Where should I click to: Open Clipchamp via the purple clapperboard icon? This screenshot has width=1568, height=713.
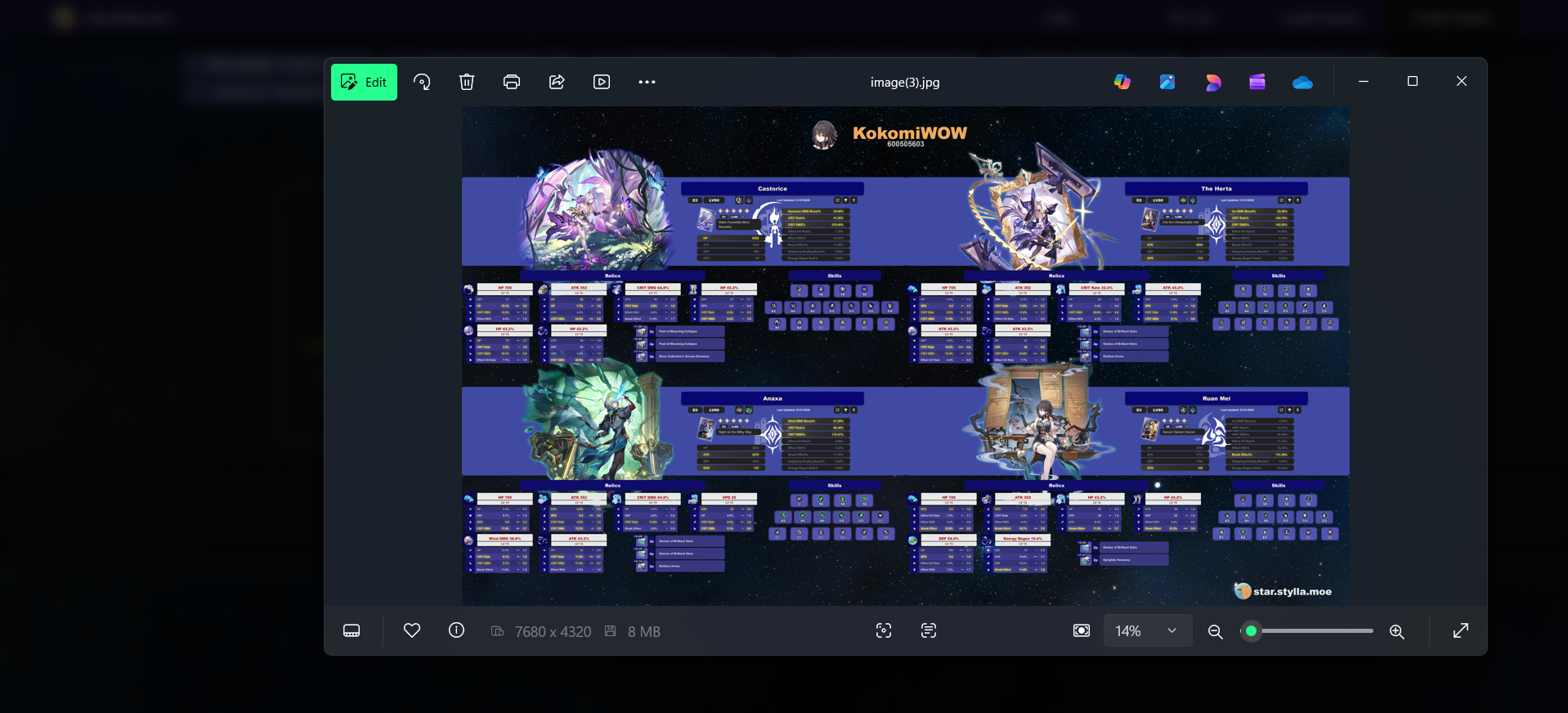(x=1257, y=82)
